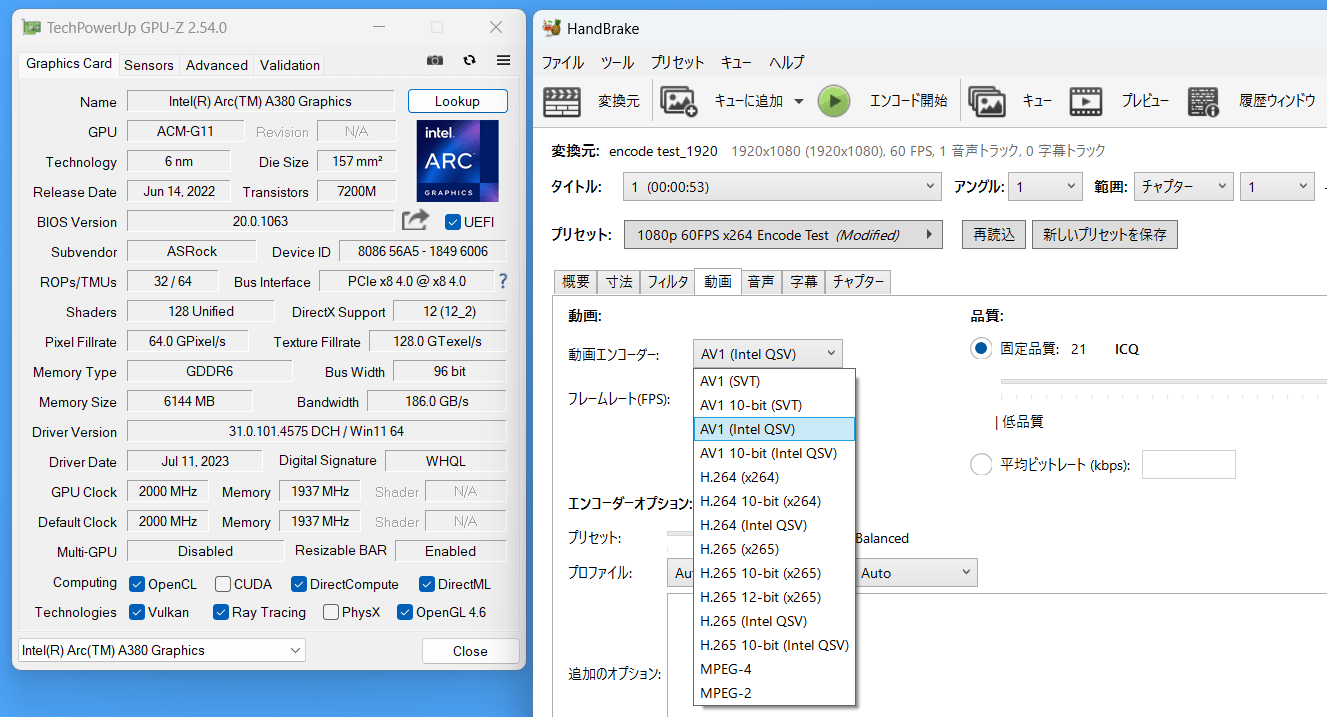
Task: Click 新しいプリセットを保存 button
Action: (1105, 235)
